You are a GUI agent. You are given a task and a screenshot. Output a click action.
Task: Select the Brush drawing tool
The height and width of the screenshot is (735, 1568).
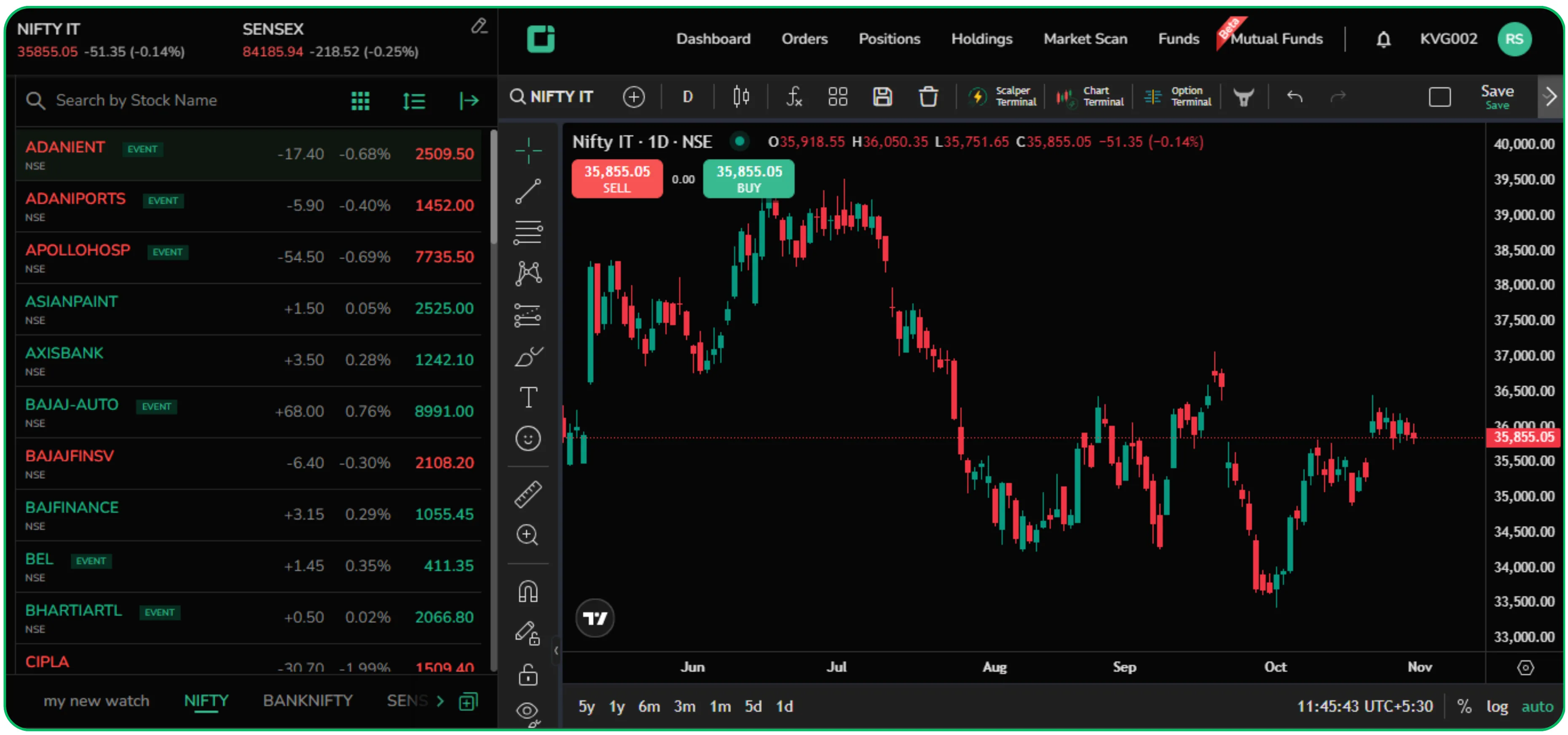point(528,356)
